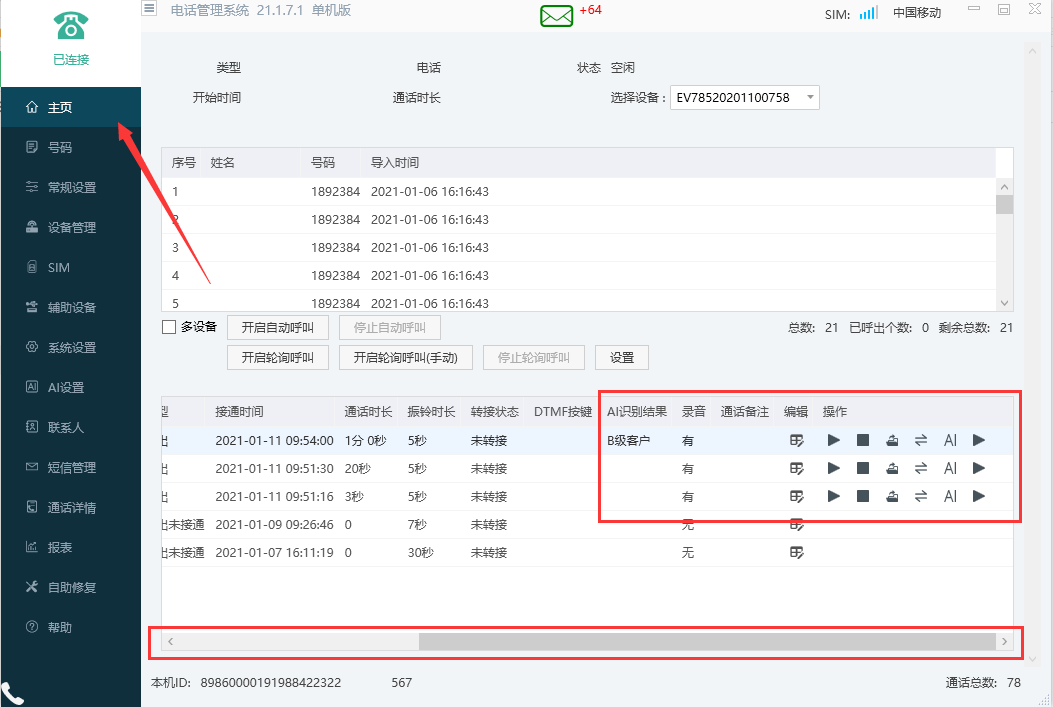Click the number list scrollbar down arrow

1005,303
